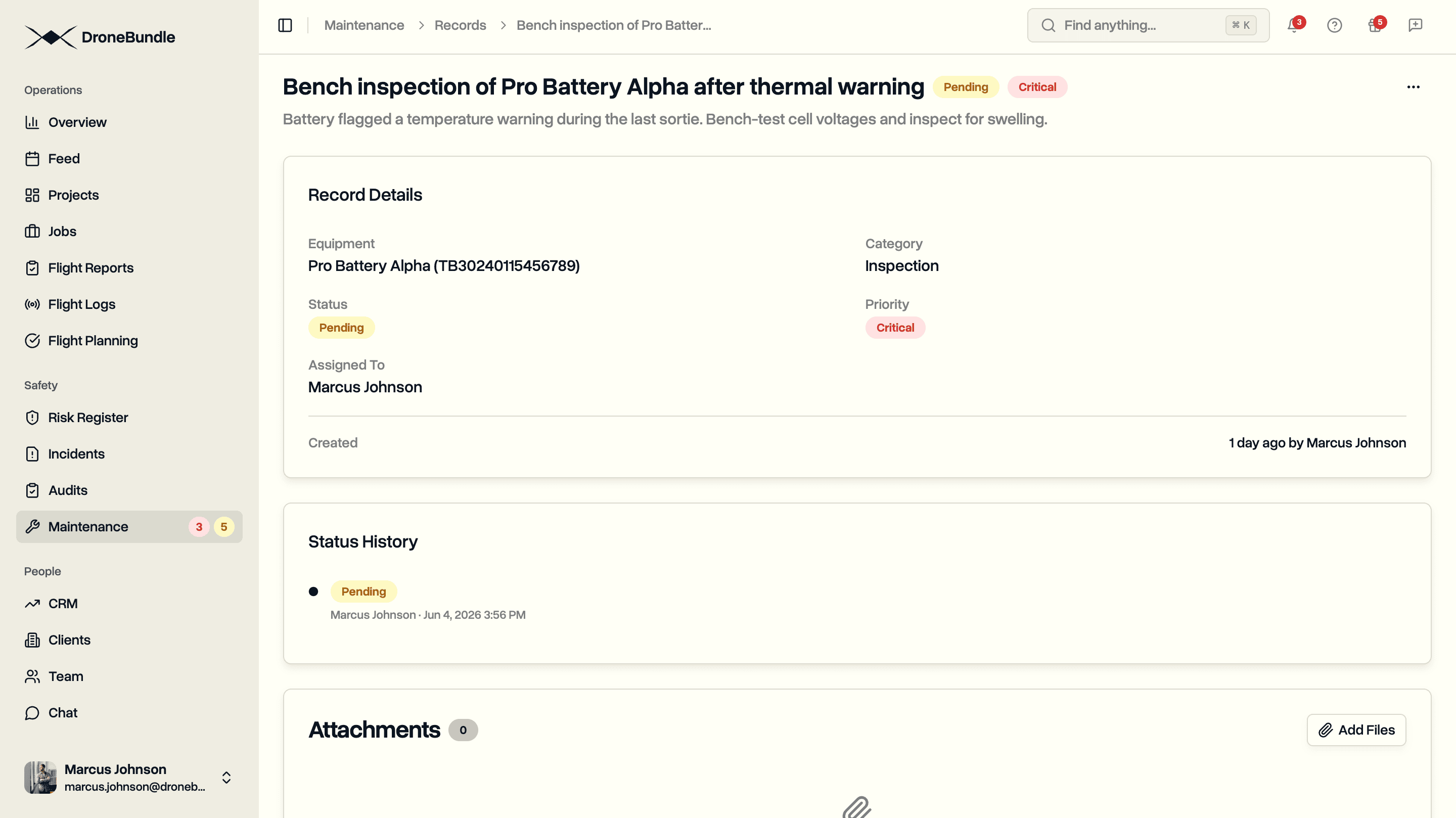Click the record title heading
The height and width of the screenshot is (818, 1456).
[x=603, y=87]
